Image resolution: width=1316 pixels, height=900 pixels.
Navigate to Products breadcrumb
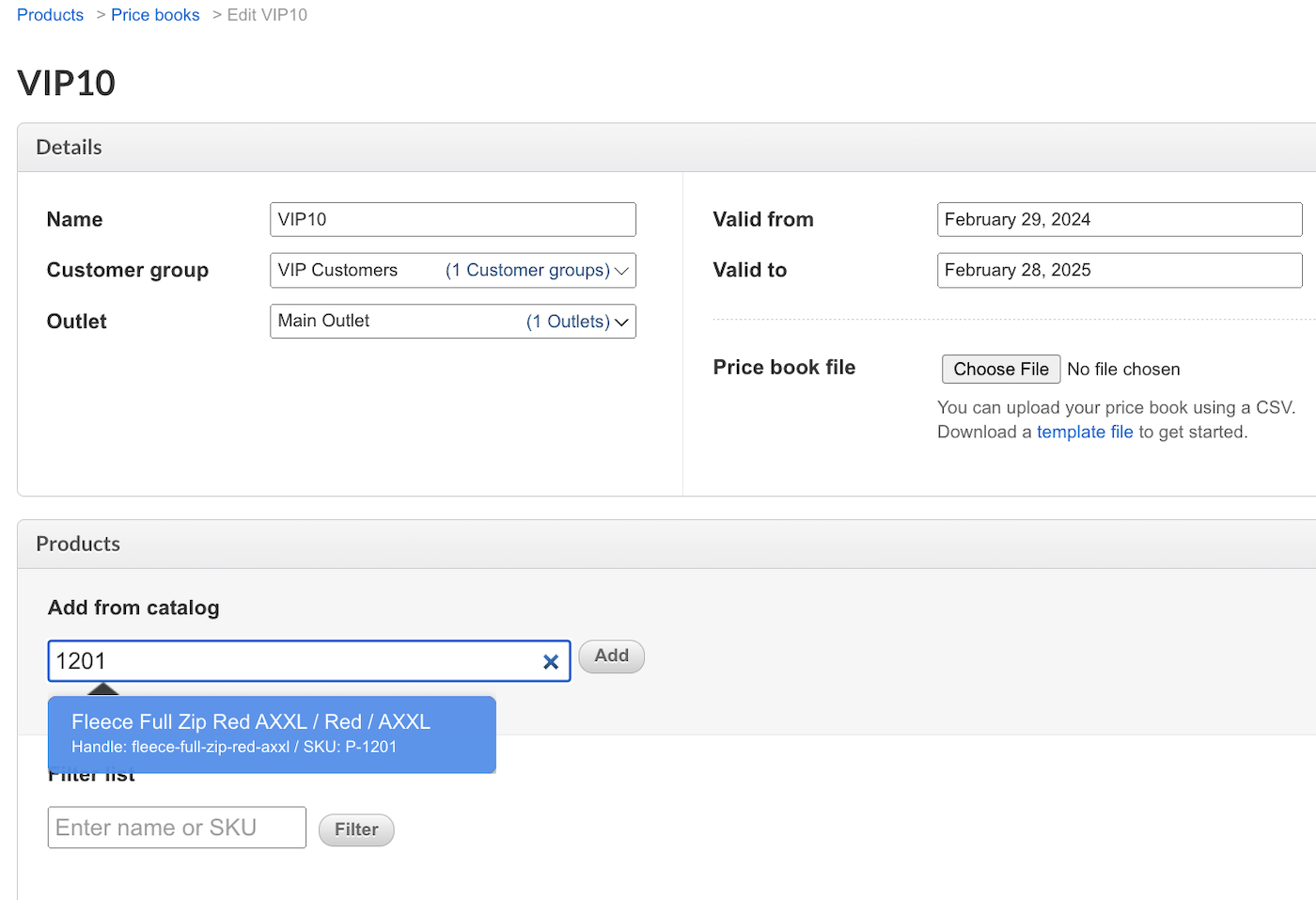50,14
